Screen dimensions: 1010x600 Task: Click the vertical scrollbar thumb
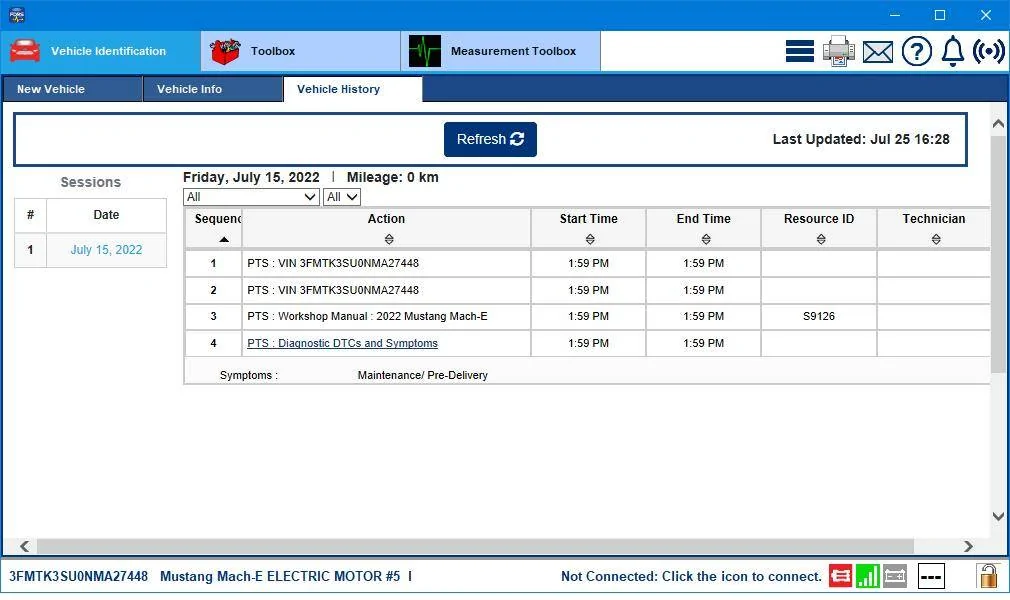998,254
